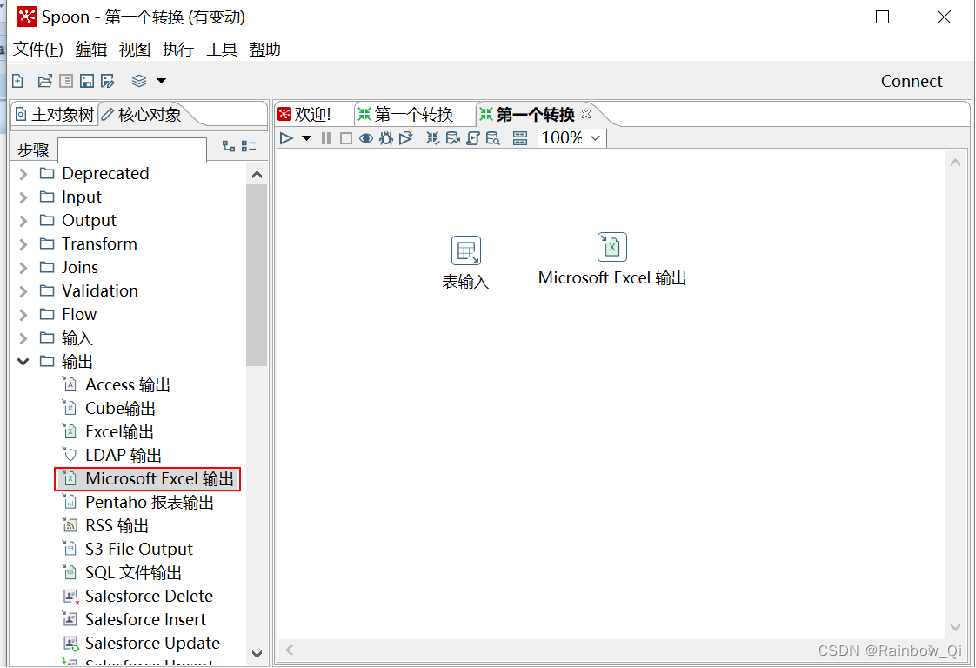Image resolution: width=976 pixels, height=668 pixels.
Task: Open the 帮助 menu
Action: click(265, 49)
